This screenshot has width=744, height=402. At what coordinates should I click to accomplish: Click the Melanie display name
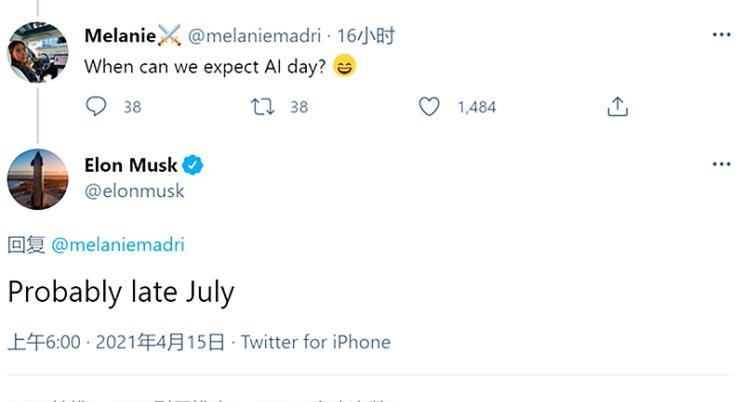120,36
